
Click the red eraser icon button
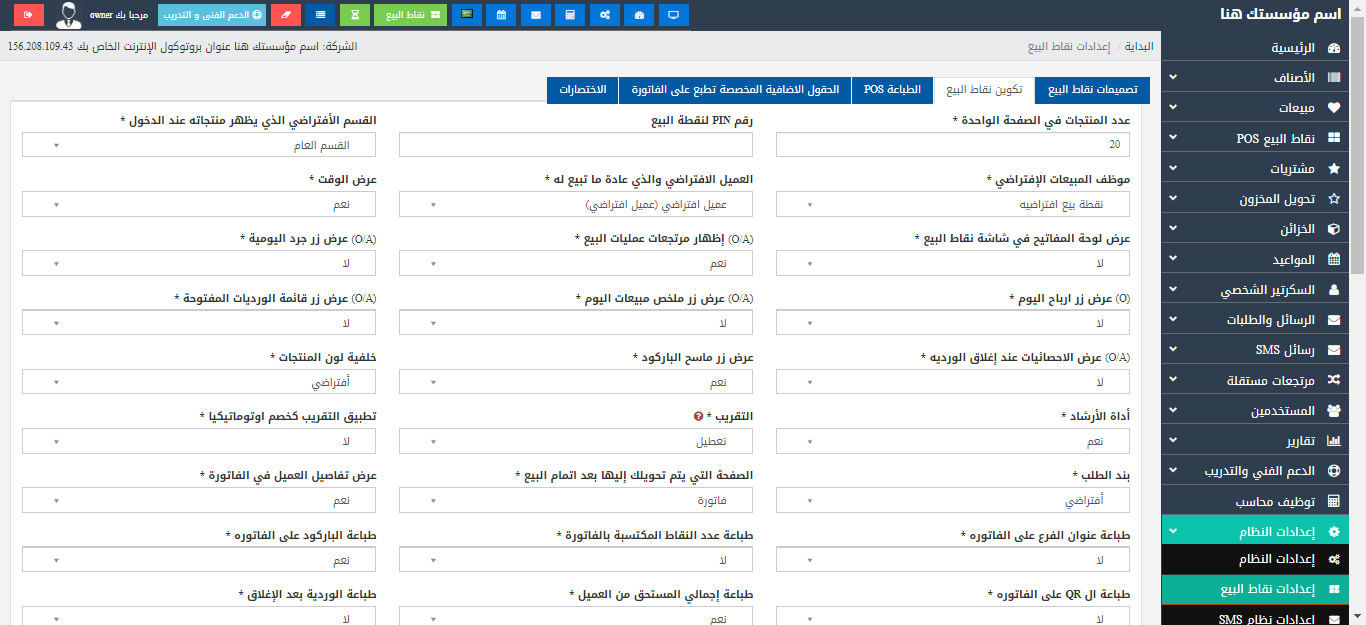coord(286,15)
